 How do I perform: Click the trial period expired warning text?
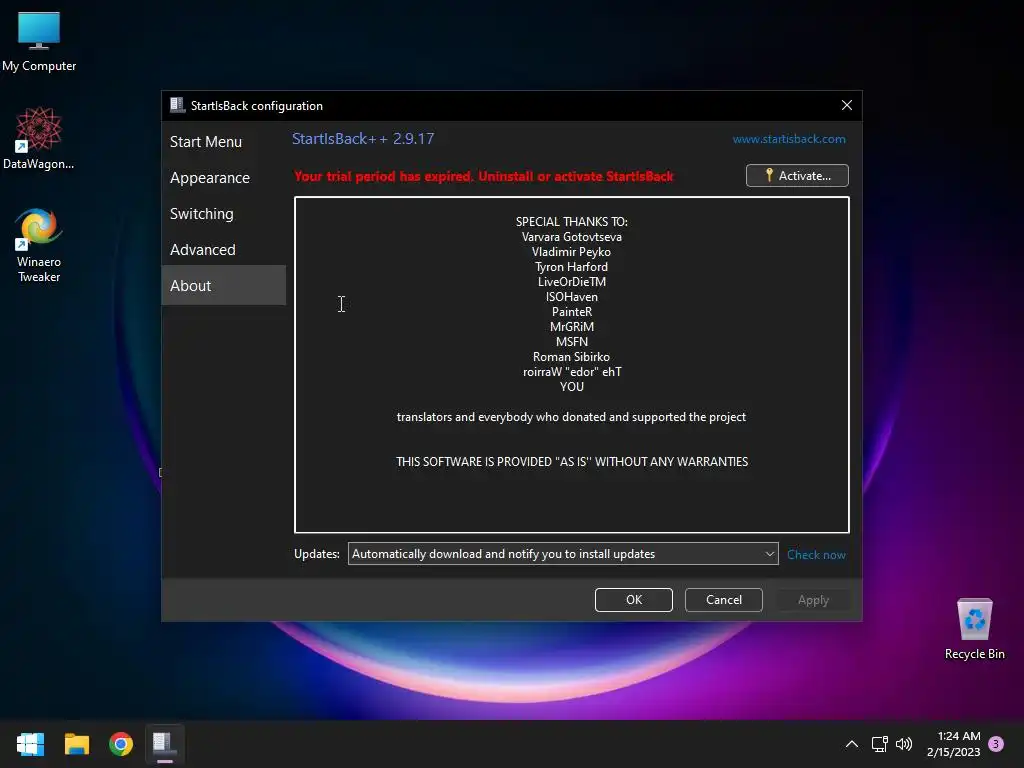[484, 176]
